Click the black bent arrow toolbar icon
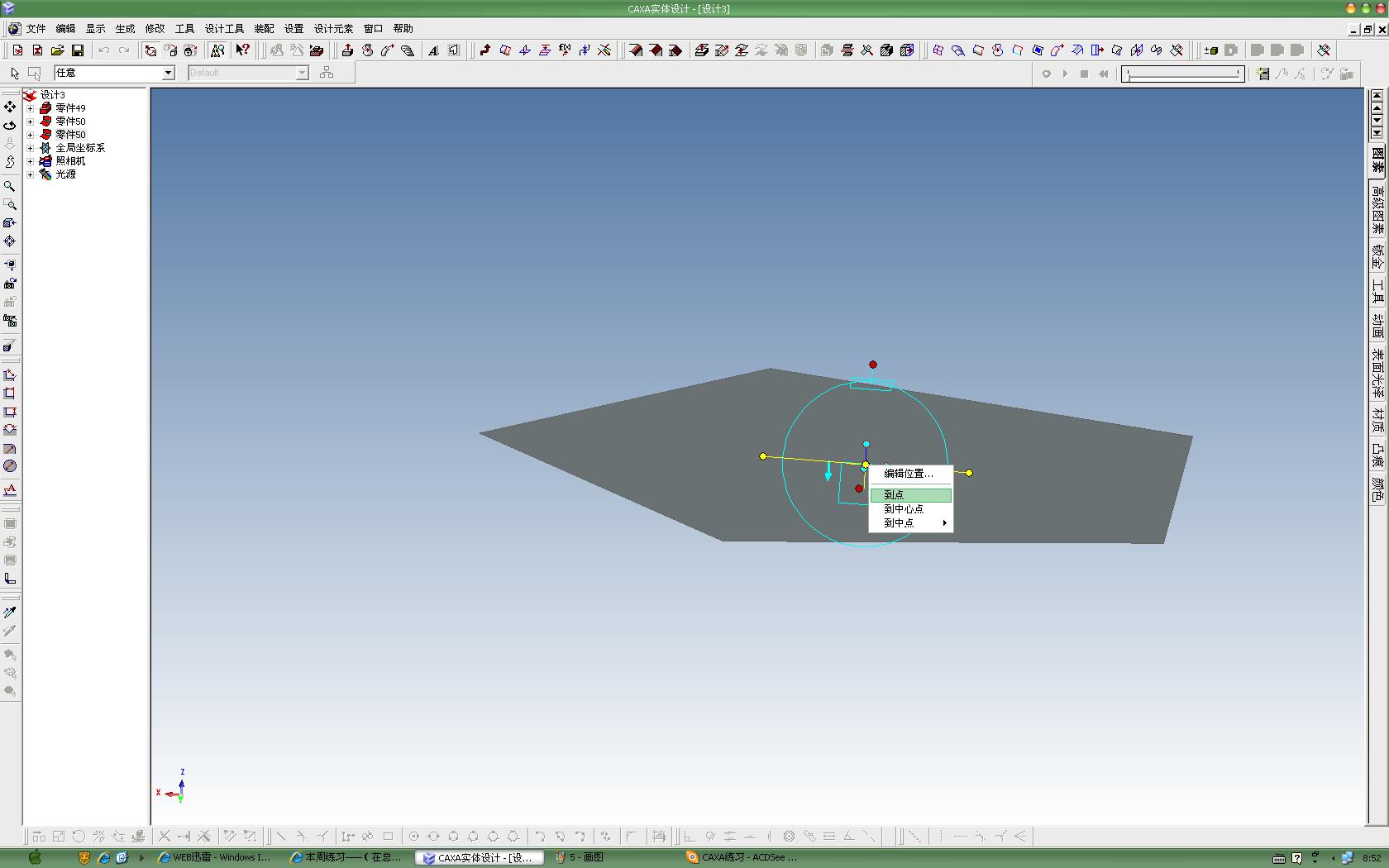The image size is (1389, 868). coord(485,50)
